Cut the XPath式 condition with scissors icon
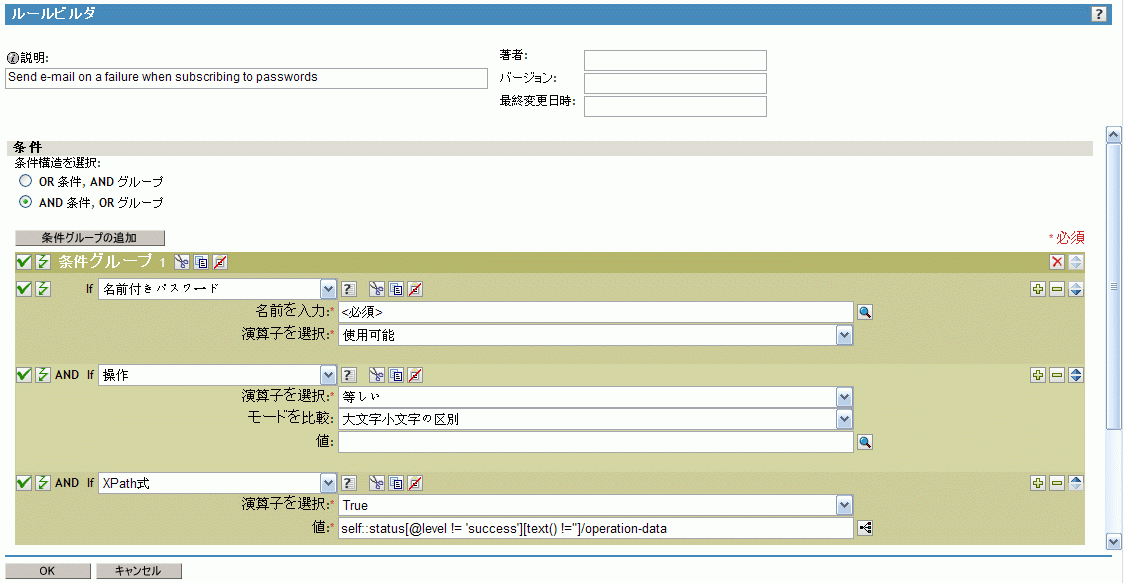 (x=377, y=483)
